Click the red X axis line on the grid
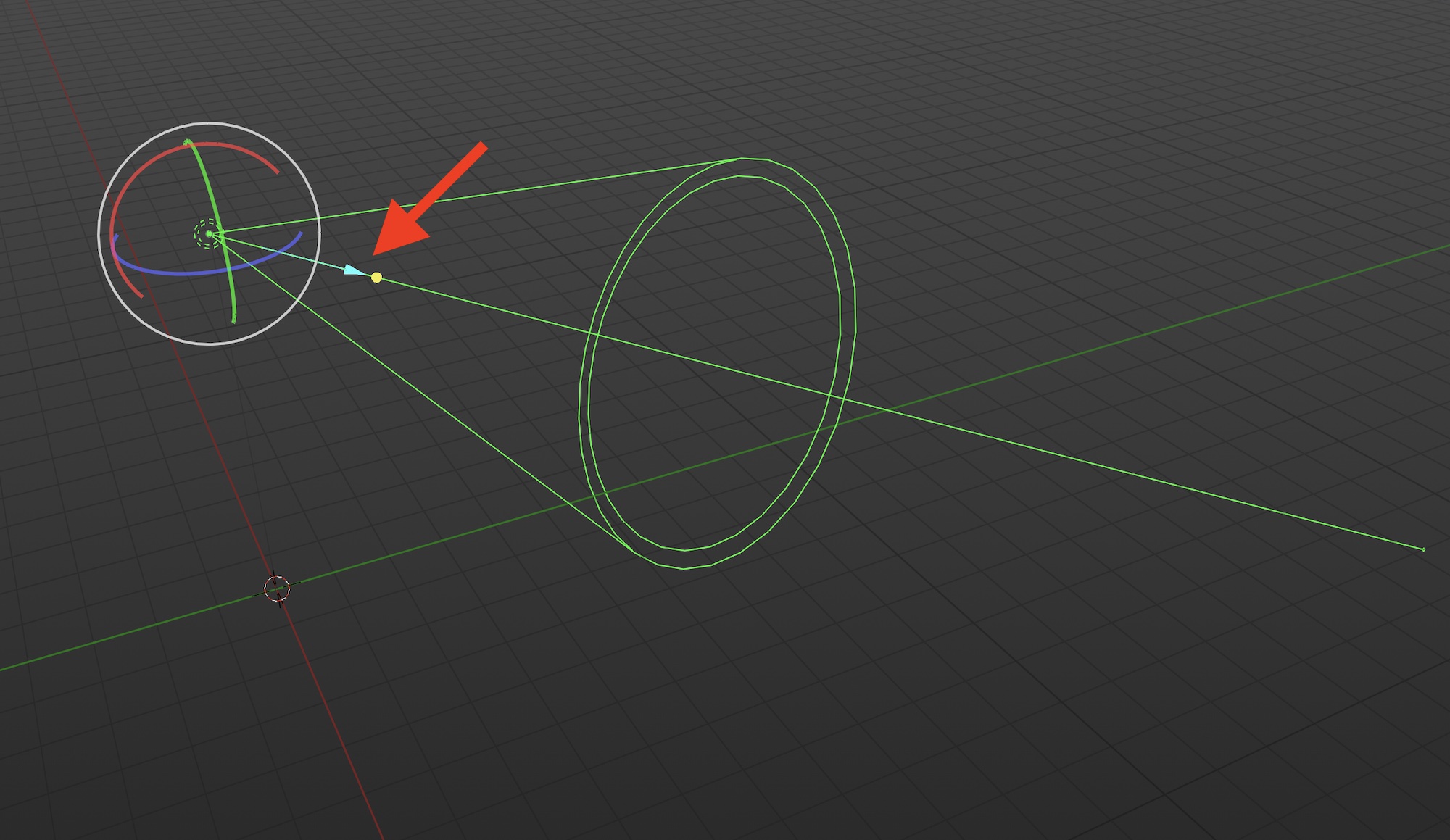Image resolution: width=1450 pixels, height=840 pixels. click(333, 725)
